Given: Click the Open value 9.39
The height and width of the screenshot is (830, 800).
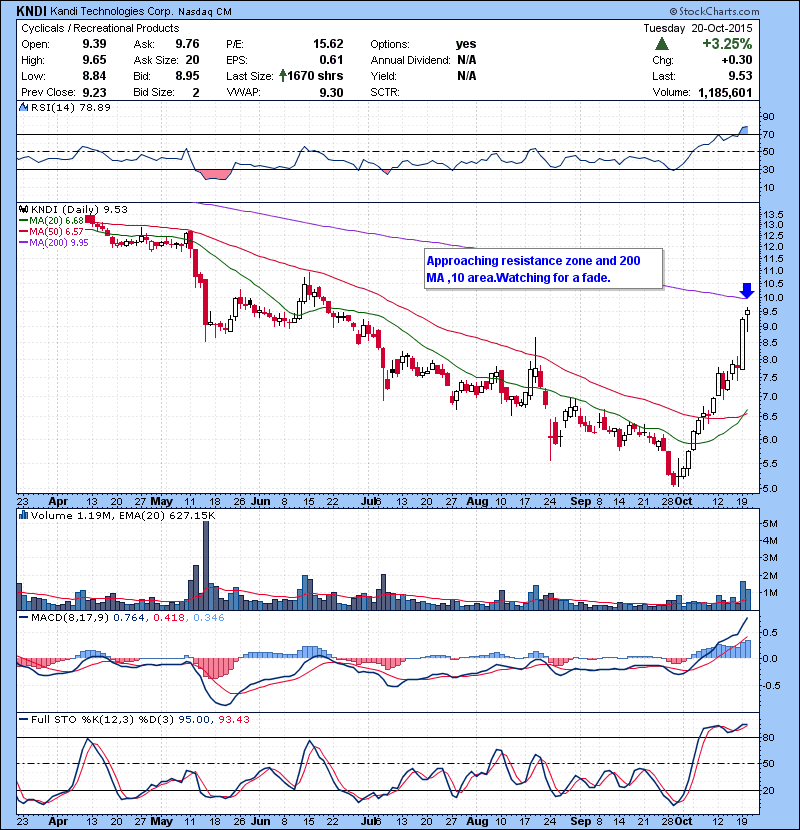Looking at the screenshot, I should (x=94, y=44).
